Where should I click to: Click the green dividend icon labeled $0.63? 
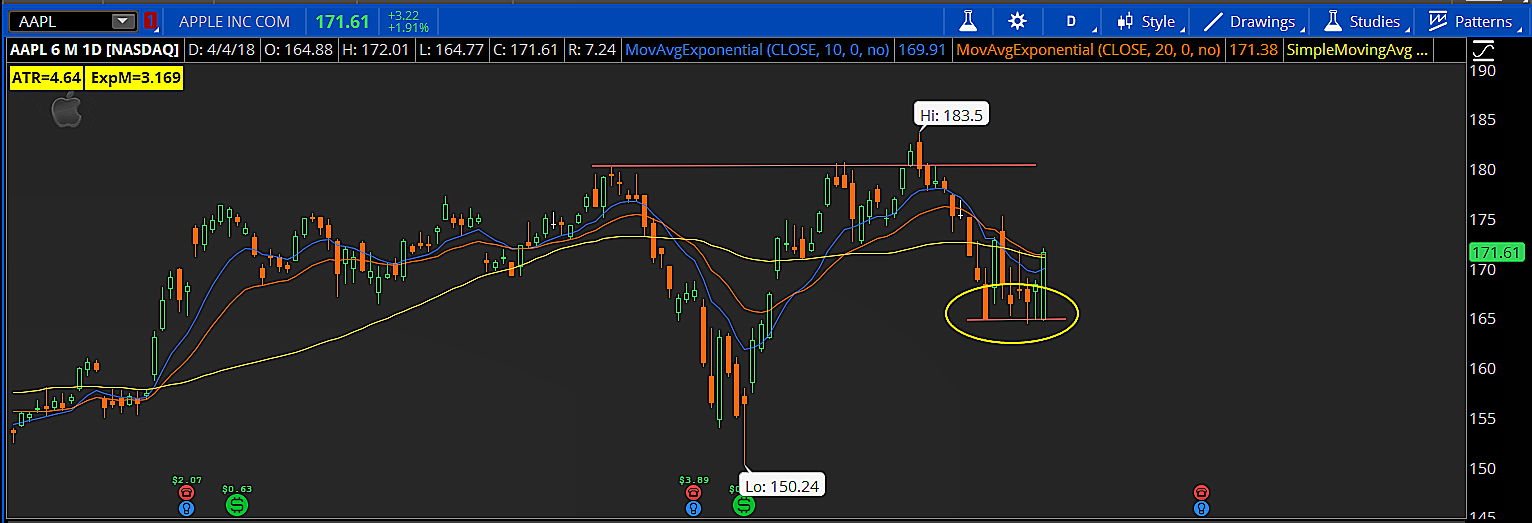tap(236, 505)
